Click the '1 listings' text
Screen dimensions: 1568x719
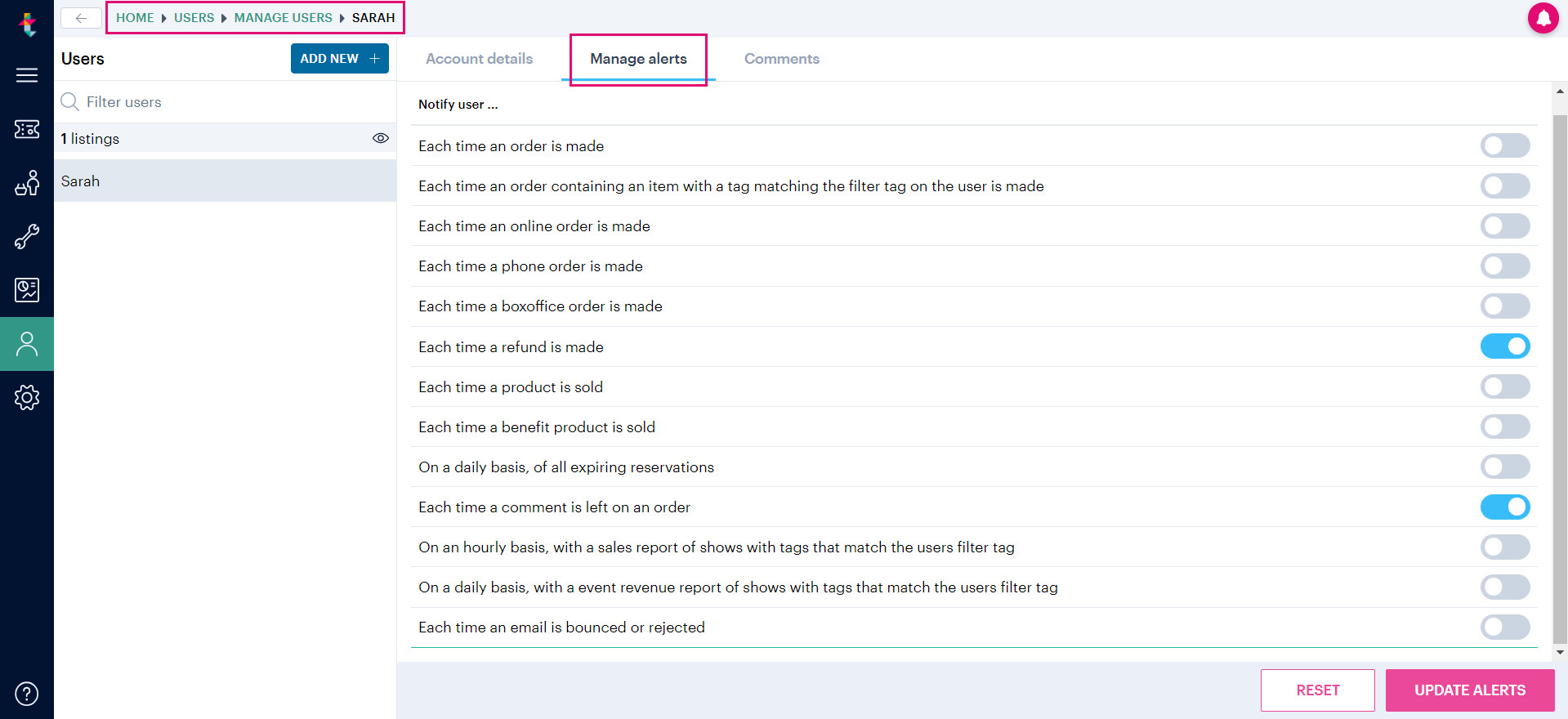(90, 139)
